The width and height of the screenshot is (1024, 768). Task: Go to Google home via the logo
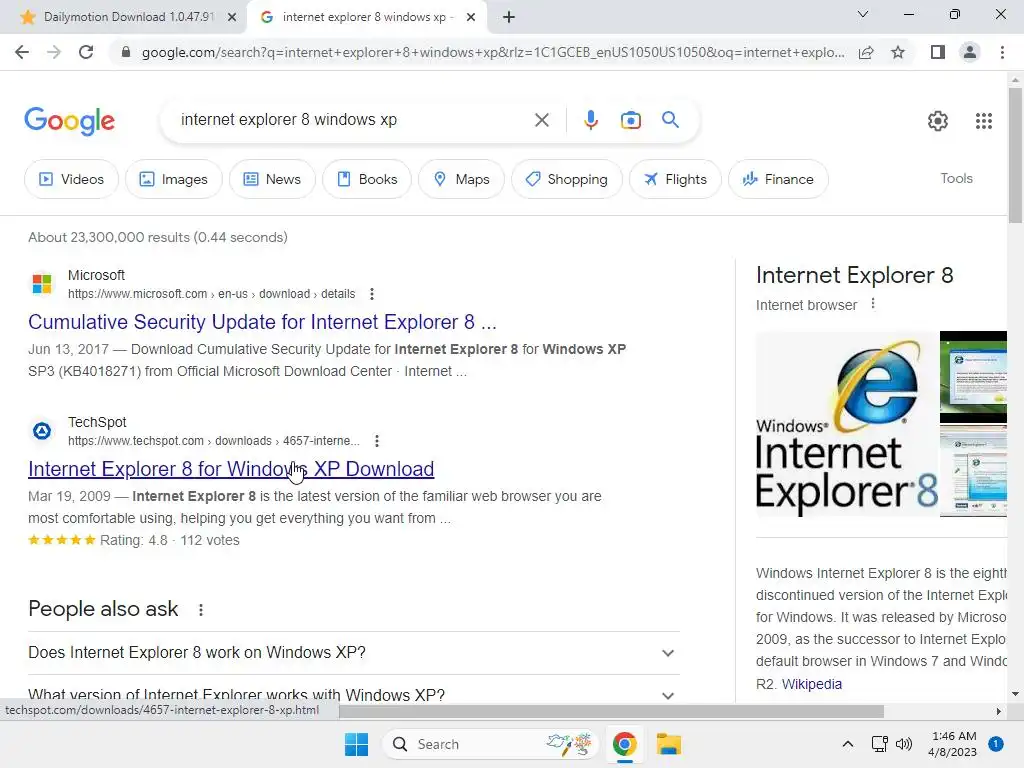pos(69,121)
